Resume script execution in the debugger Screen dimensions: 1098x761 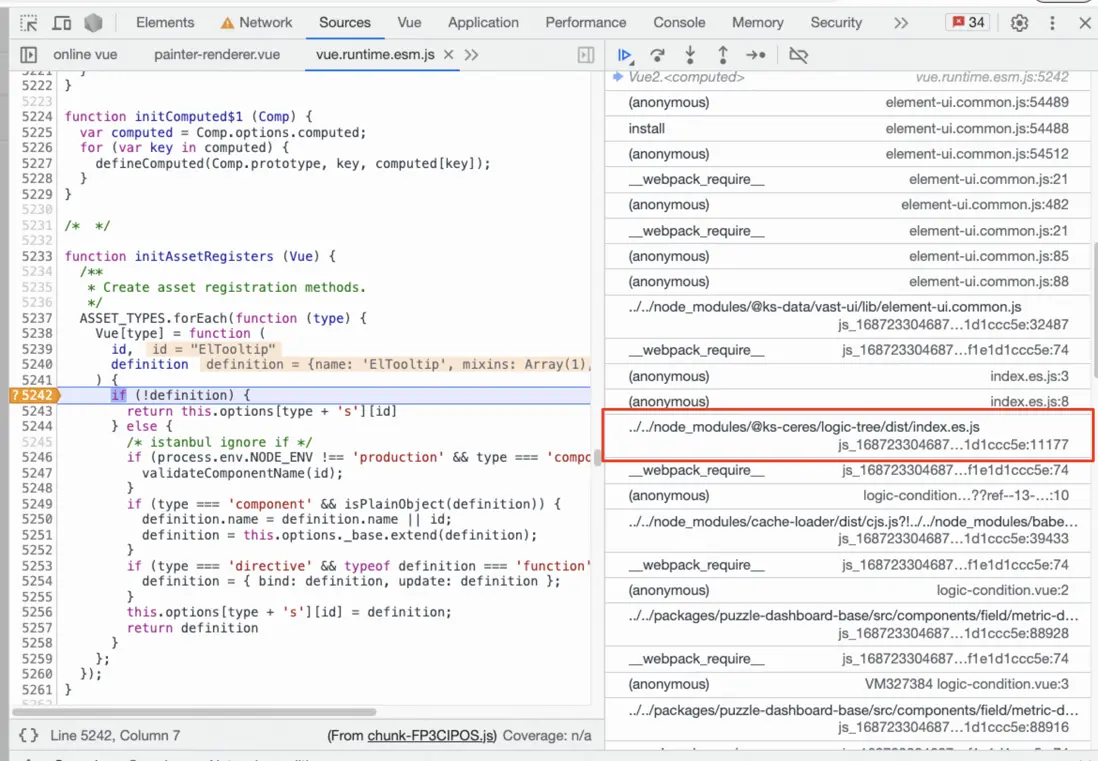[x=625, y=55]
